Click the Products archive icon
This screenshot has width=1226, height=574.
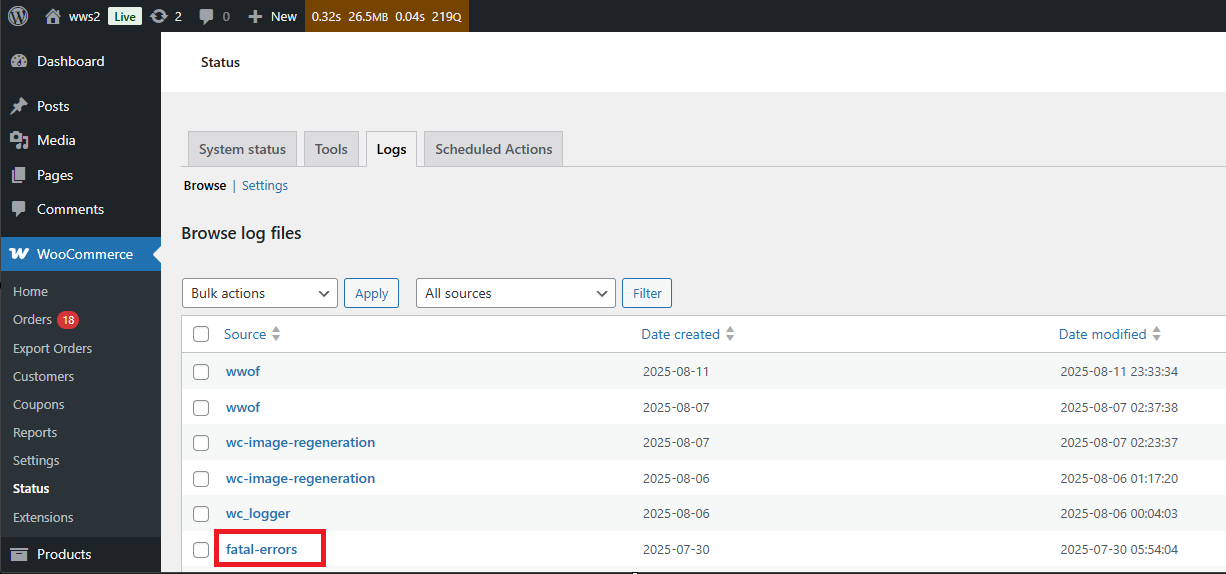[x=19, y=554]
